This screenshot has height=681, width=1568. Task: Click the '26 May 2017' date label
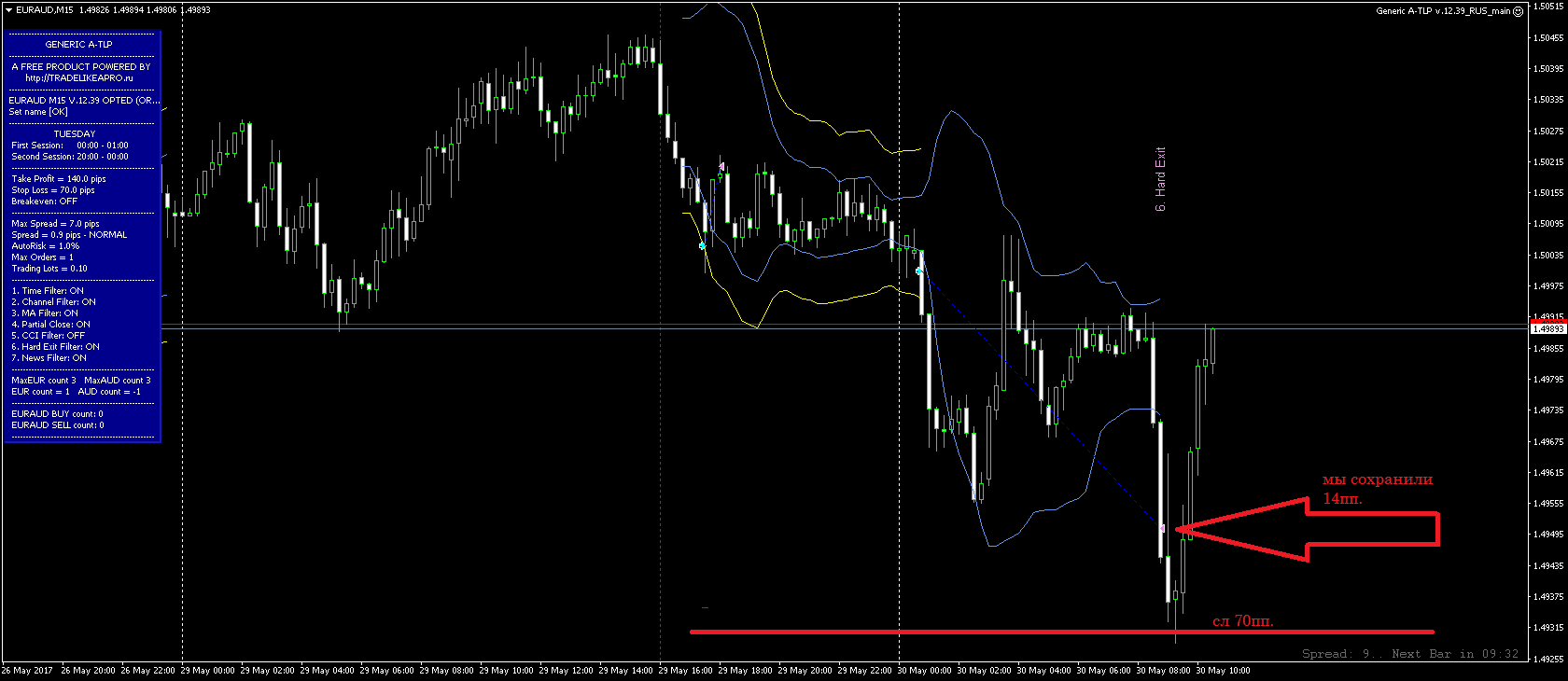(x=28, y=671)
